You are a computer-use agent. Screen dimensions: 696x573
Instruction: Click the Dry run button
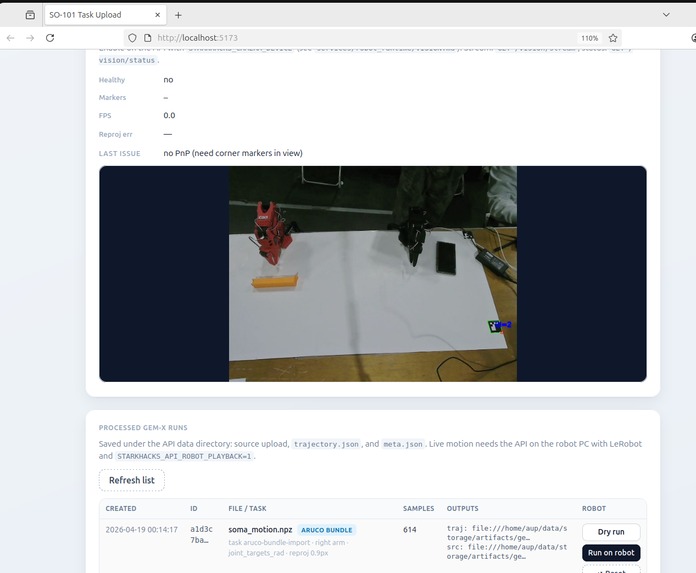point(611,532)
